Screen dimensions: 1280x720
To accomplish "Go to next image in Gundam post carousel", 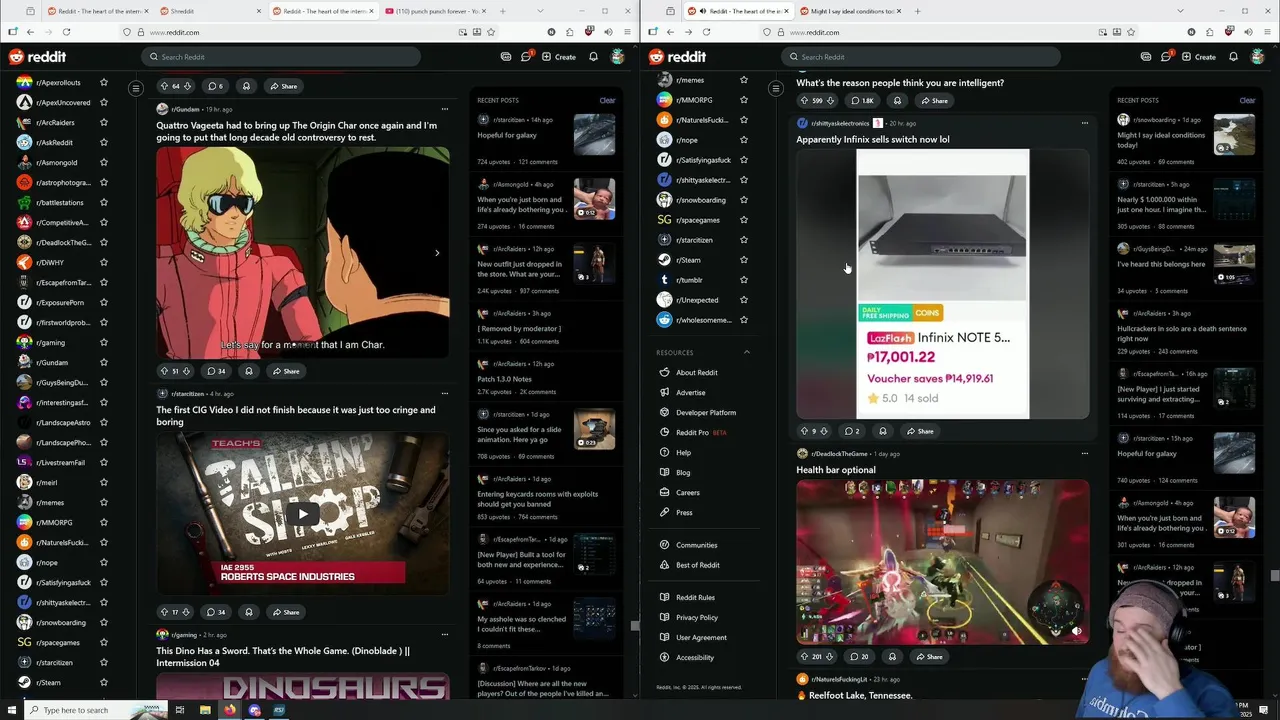I will [x=437, y=253].
